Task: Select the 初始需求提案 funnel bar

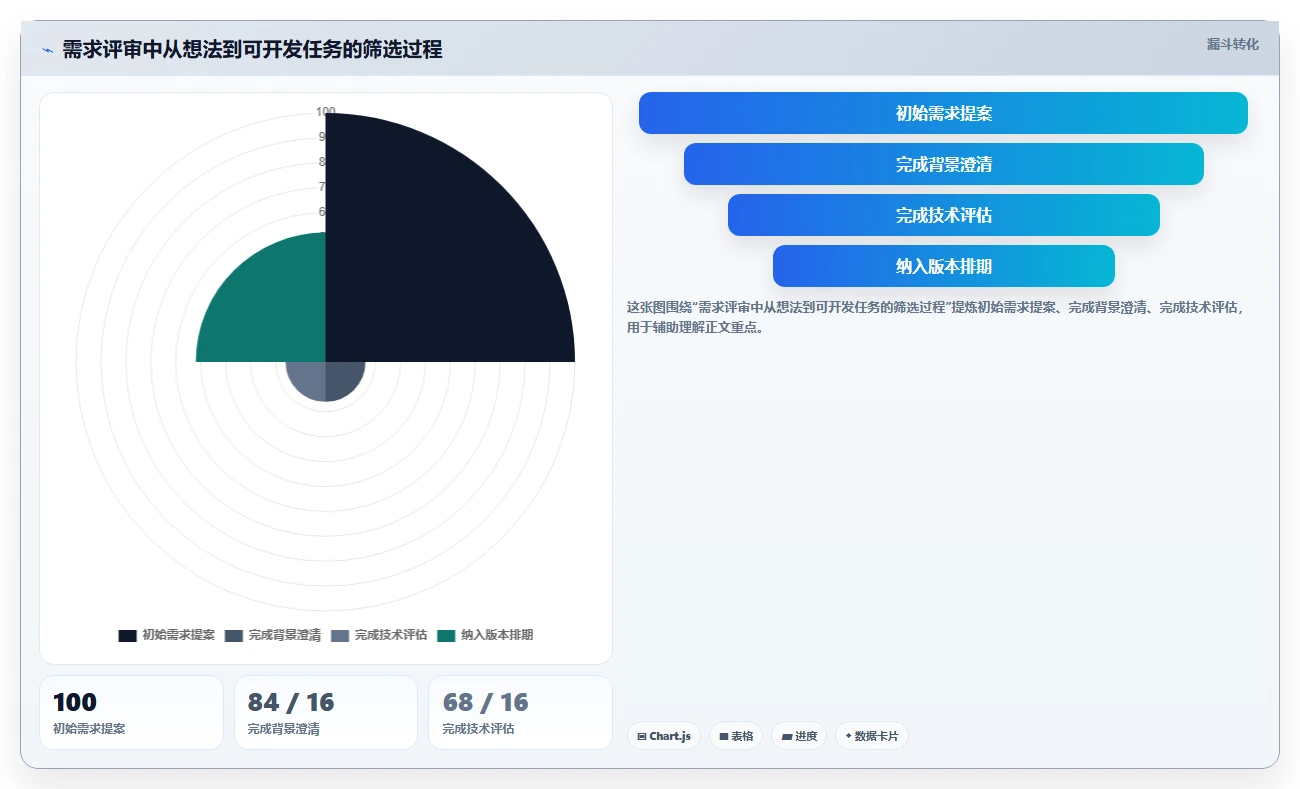Action: [x=943, y=113]
